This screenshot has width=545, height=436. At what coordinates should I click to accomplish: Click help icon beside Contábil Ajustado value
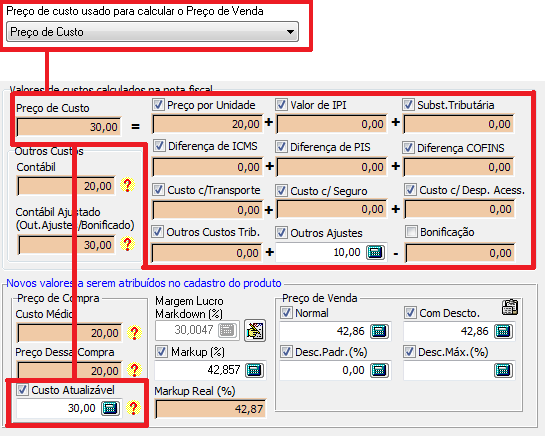(128, 244)
